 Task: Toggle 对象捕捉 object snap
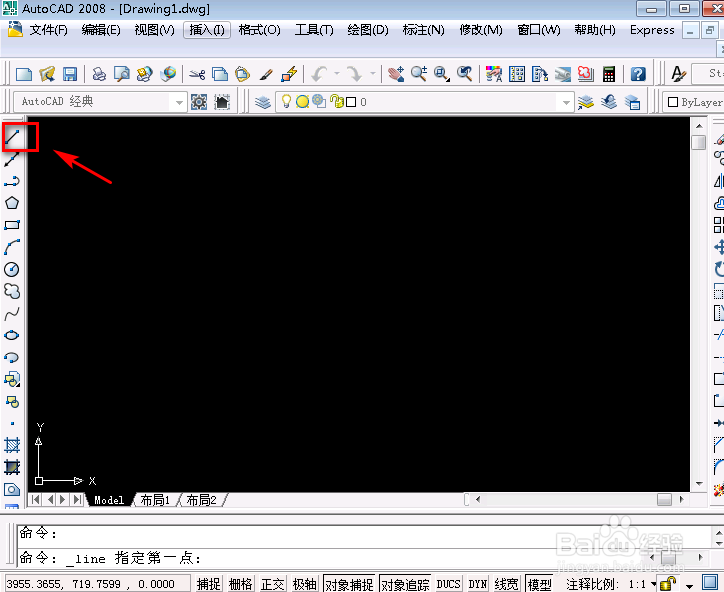[x=350, y=584]
